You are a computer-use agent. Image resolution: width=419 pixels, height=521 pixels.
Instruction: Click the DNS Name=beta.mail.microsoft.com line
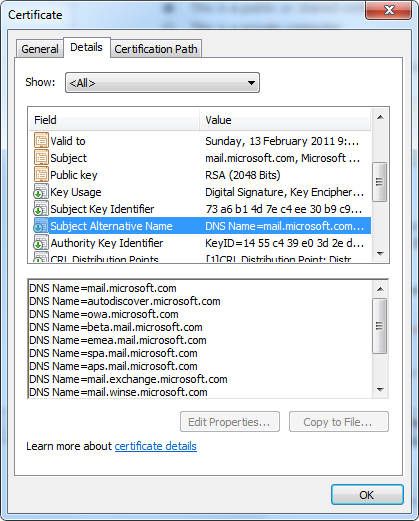pyautogui.click(x=116, y=327)
